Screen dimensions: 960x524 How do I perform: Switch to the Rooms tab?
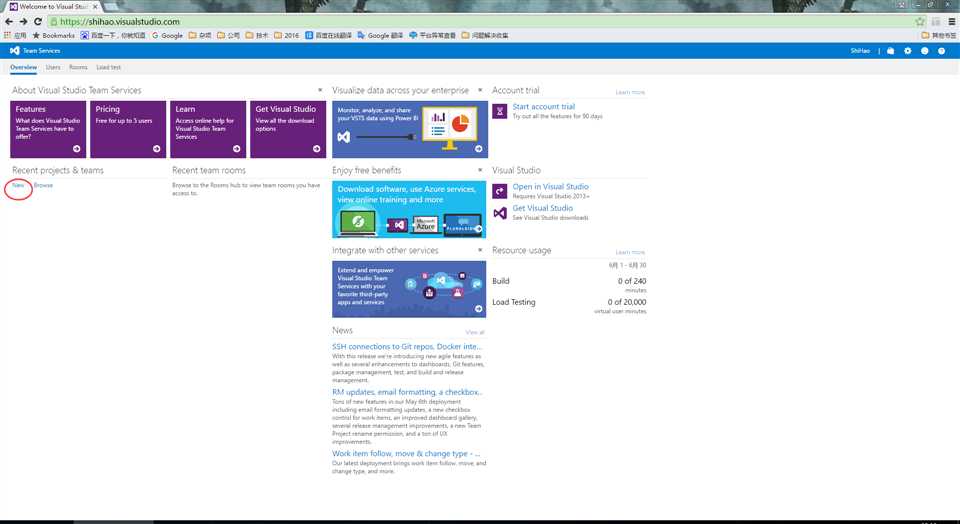click(x=78, y=67)
